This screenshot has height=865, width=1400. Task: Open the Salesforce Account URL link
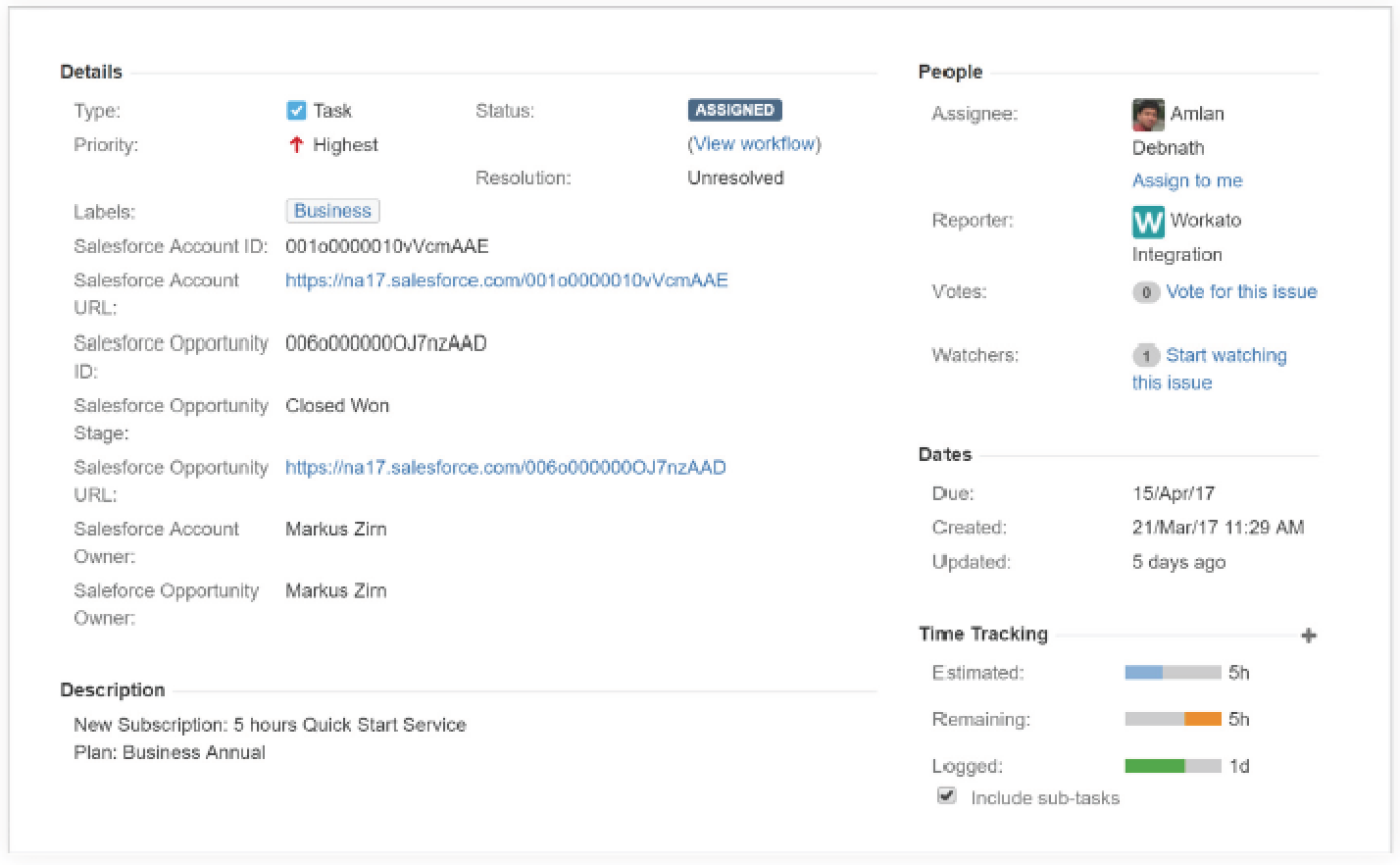(506, 280)
